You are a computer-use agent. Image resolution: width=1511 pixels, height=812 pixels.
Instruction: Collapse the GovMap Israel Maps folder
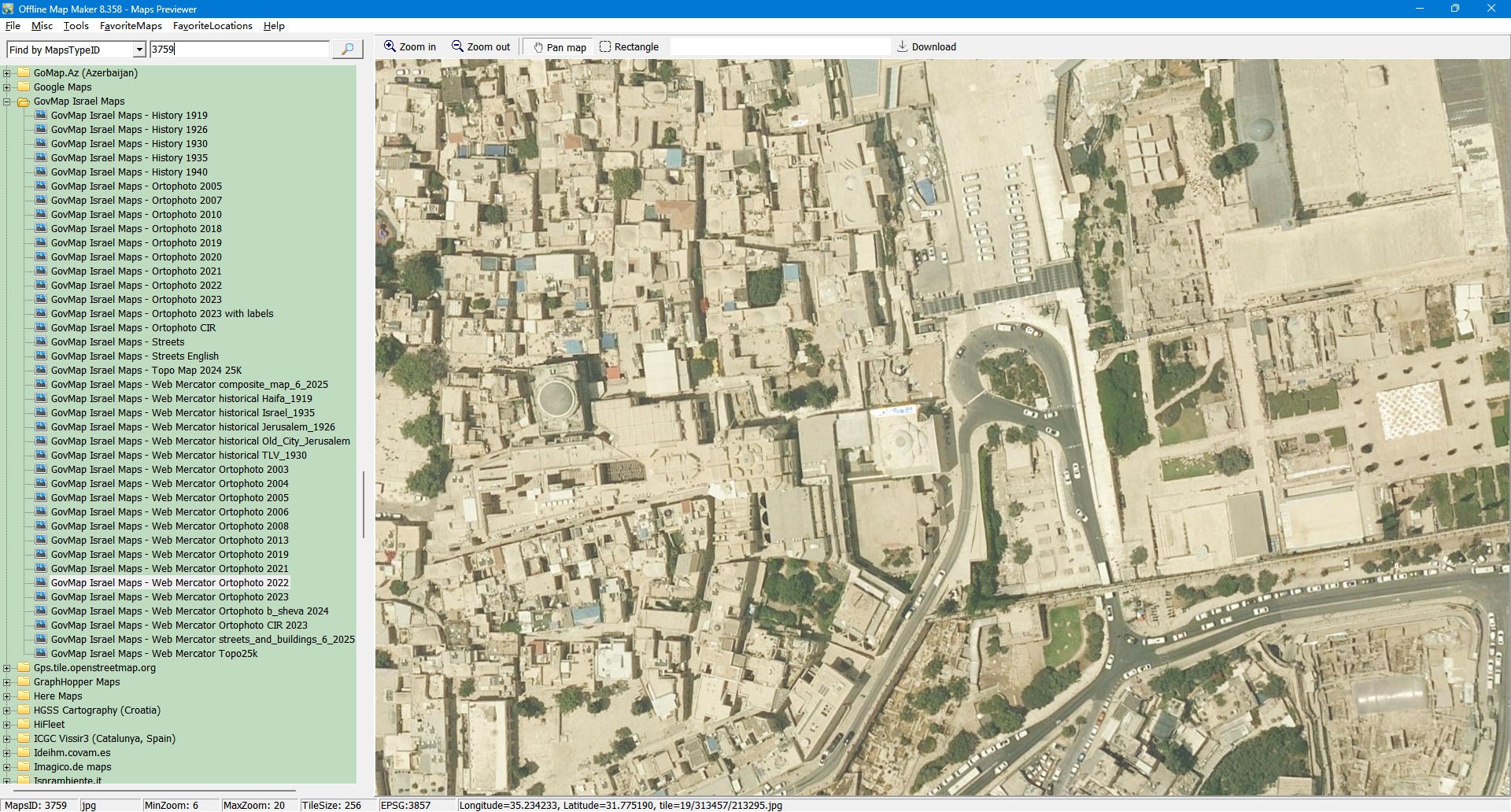pyautogui.click(x=7, y=101)
